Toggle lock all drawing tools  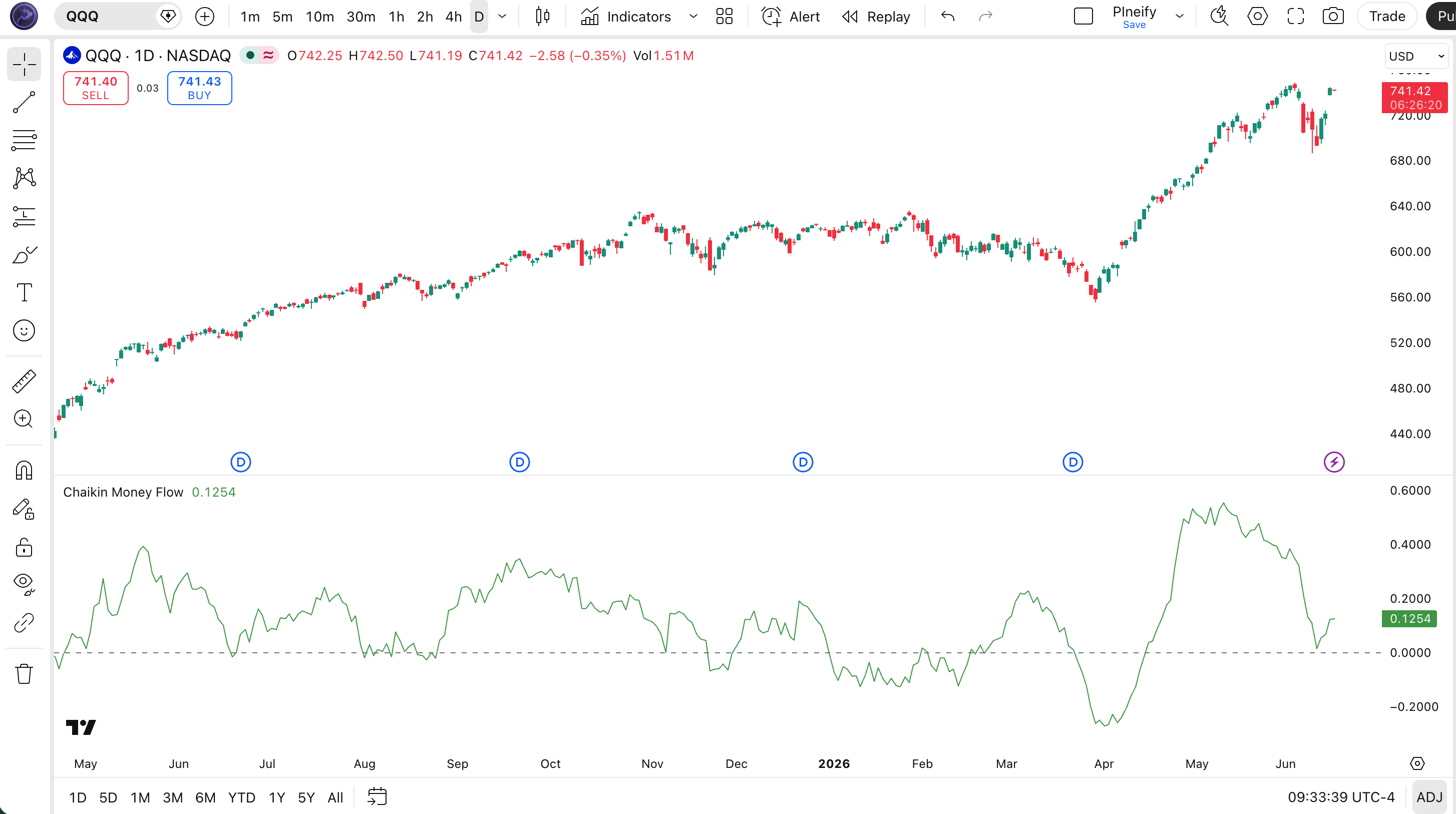click(24, 547)
